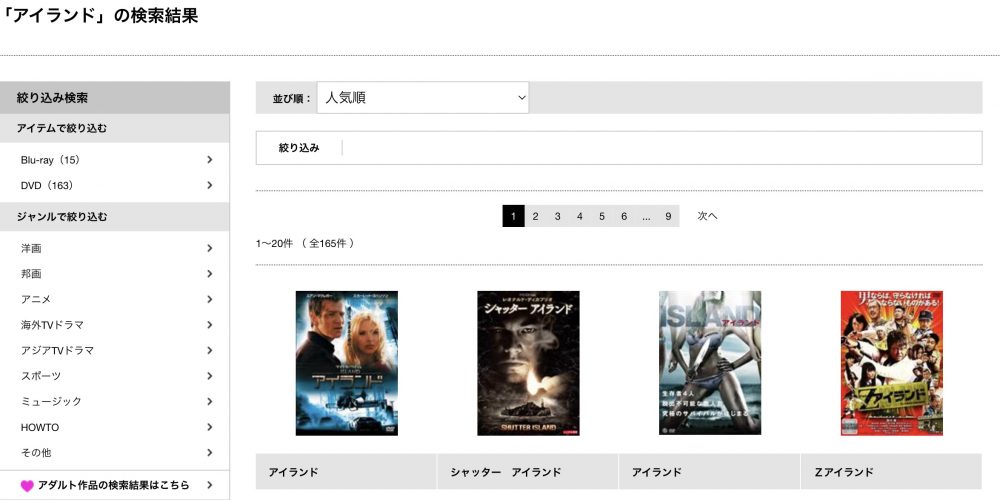This screenshot has height=500, width=1000.
Task: Go to results page 9
Action: point(668,216)
